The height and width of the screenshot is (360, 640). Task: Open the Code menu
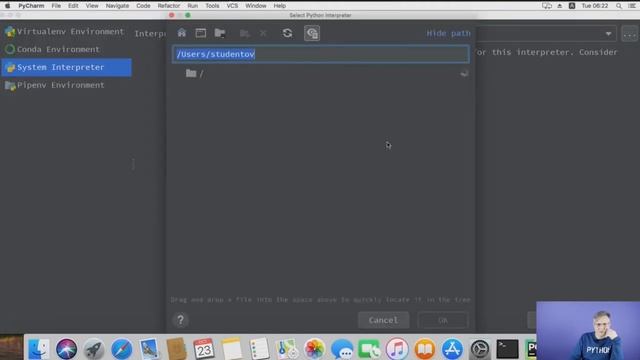[x=143, y=6]
